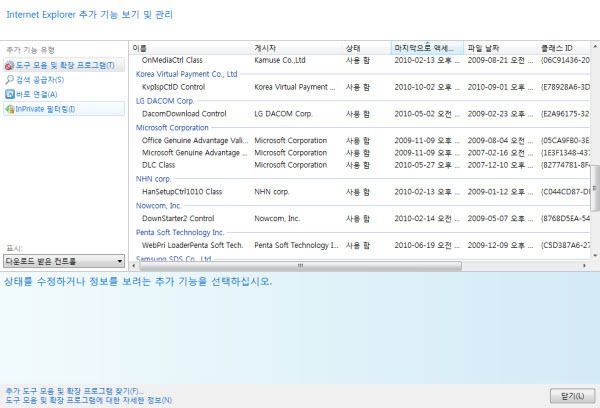Select the DacomDownload Control row
Screen dimensions: 600x408
click(x=360, y=114)
